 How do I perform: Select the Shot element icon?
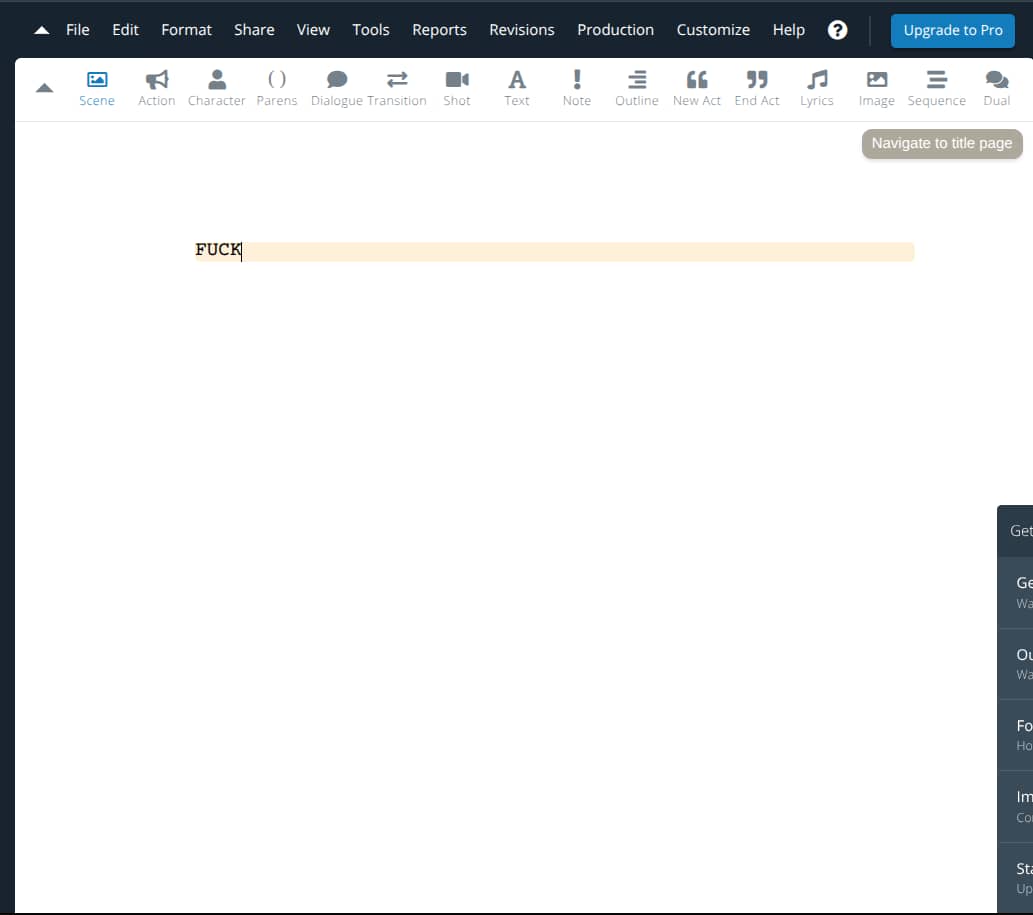457,88
